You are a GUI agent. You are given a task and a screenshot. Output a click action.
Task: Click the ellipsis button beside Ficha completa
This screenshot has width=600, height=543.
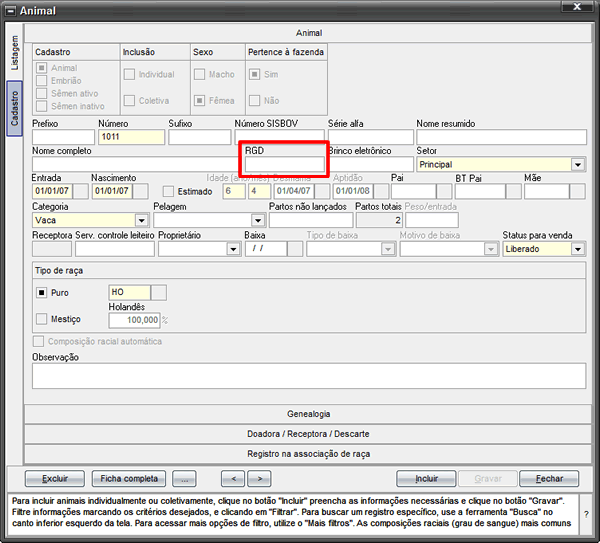click(184, 478)
